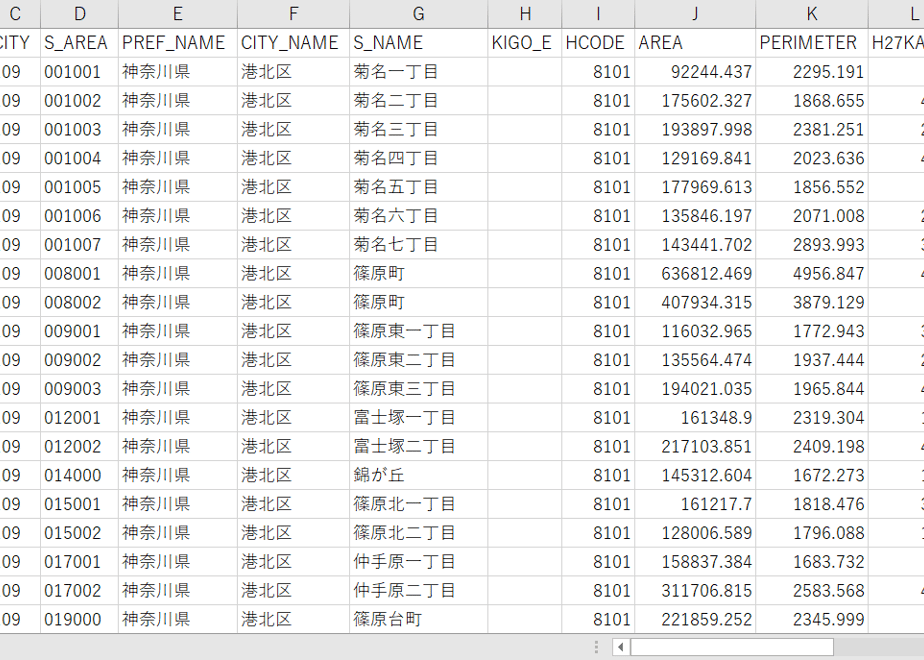The height and width of the screenshot is (660, 924).
Task: Click PERIMETER value 2583.568
Action: click(812, 591)
